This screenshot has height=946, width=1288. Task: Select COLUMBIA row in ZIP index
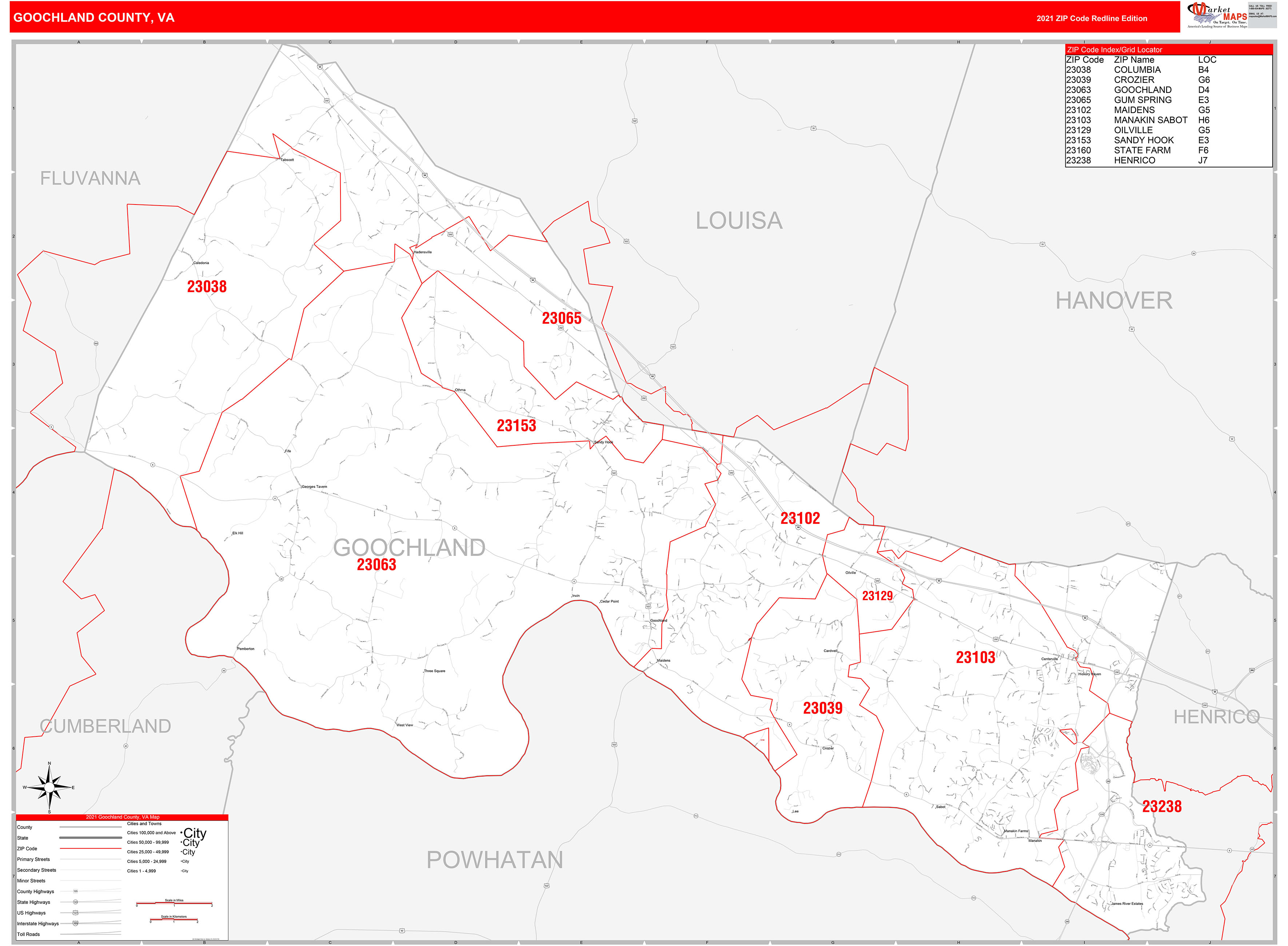pos(1168,70)
